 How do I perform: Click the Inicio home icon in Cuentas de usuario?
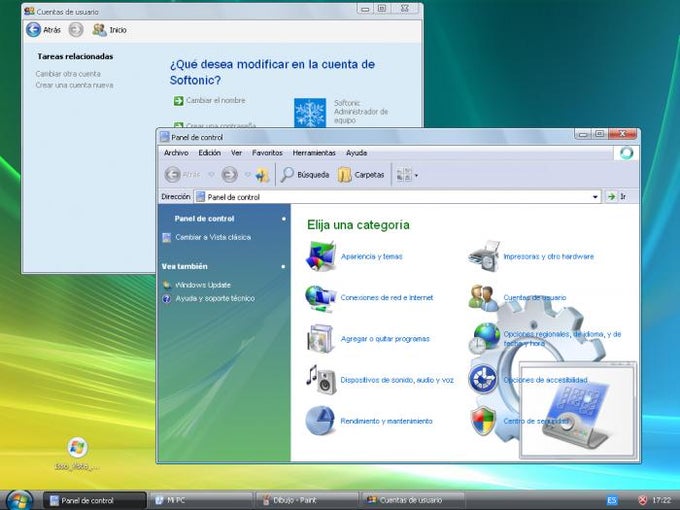pos(99,29)
